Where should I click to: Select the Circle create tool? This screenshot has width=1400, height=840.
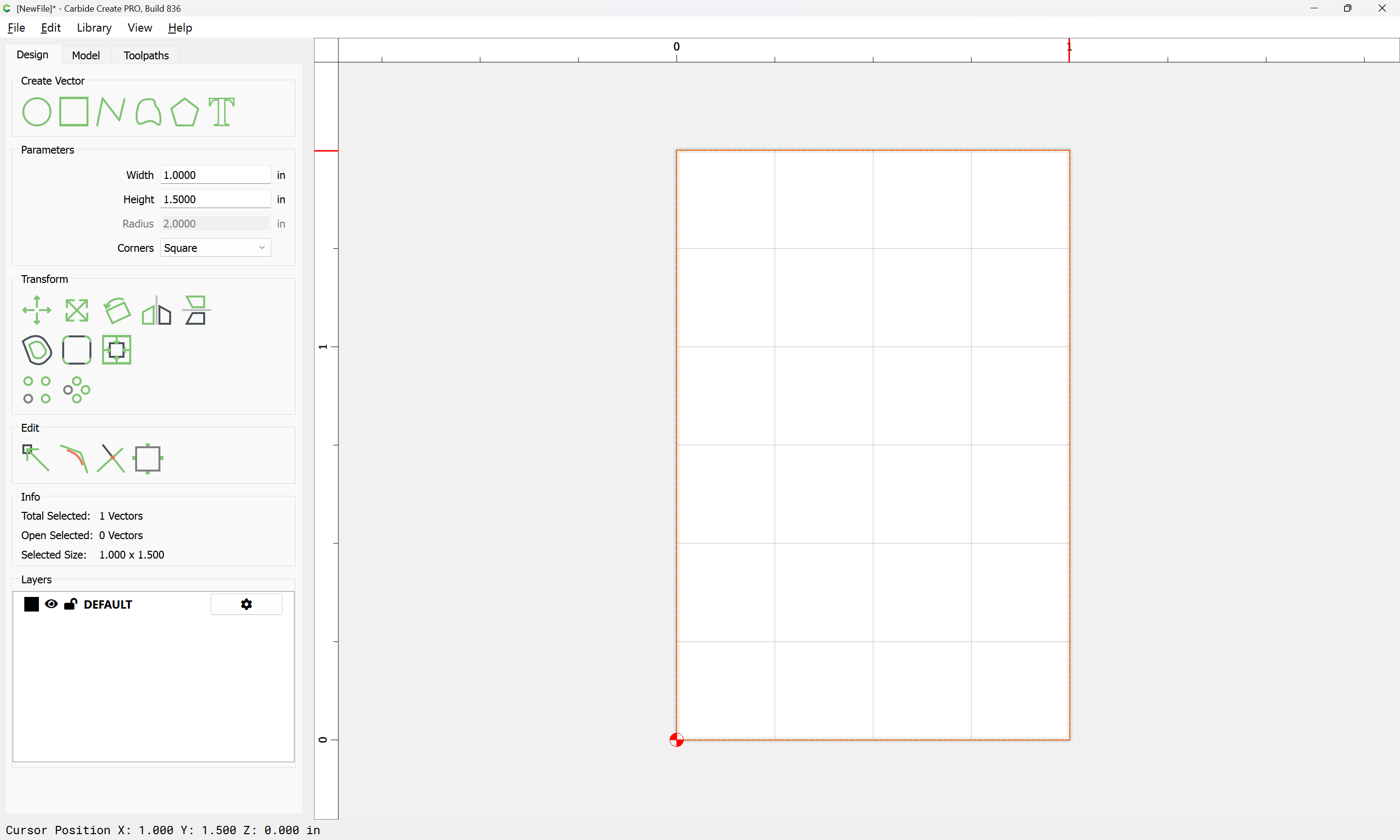tap(36, 111)
